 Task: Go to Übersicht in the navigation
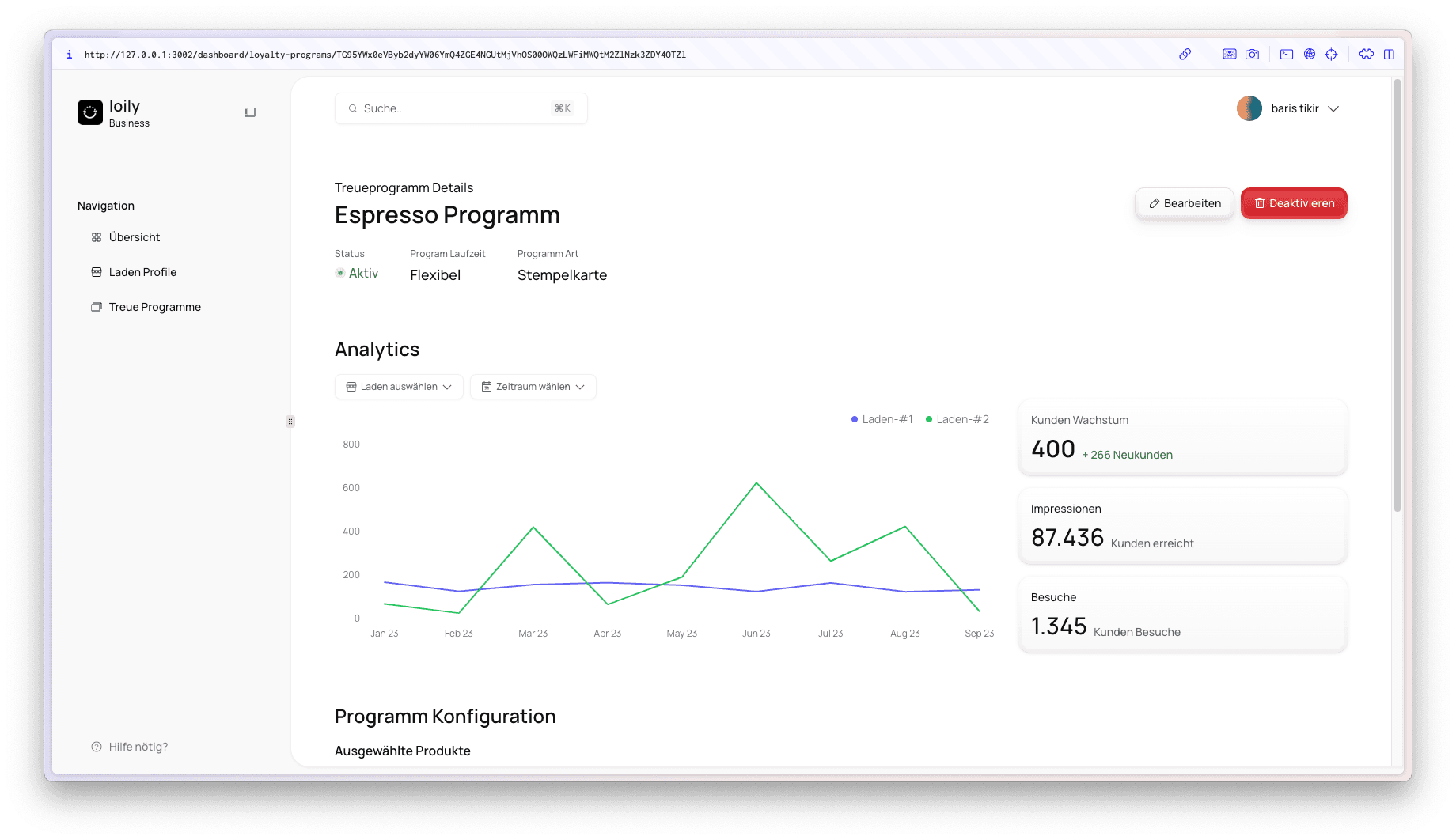[134, 237]
